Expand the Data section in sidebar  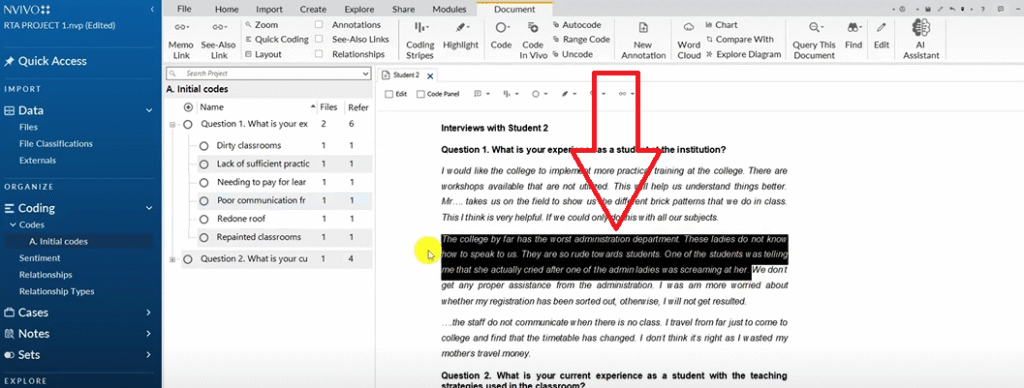click(x=149, y=111)
